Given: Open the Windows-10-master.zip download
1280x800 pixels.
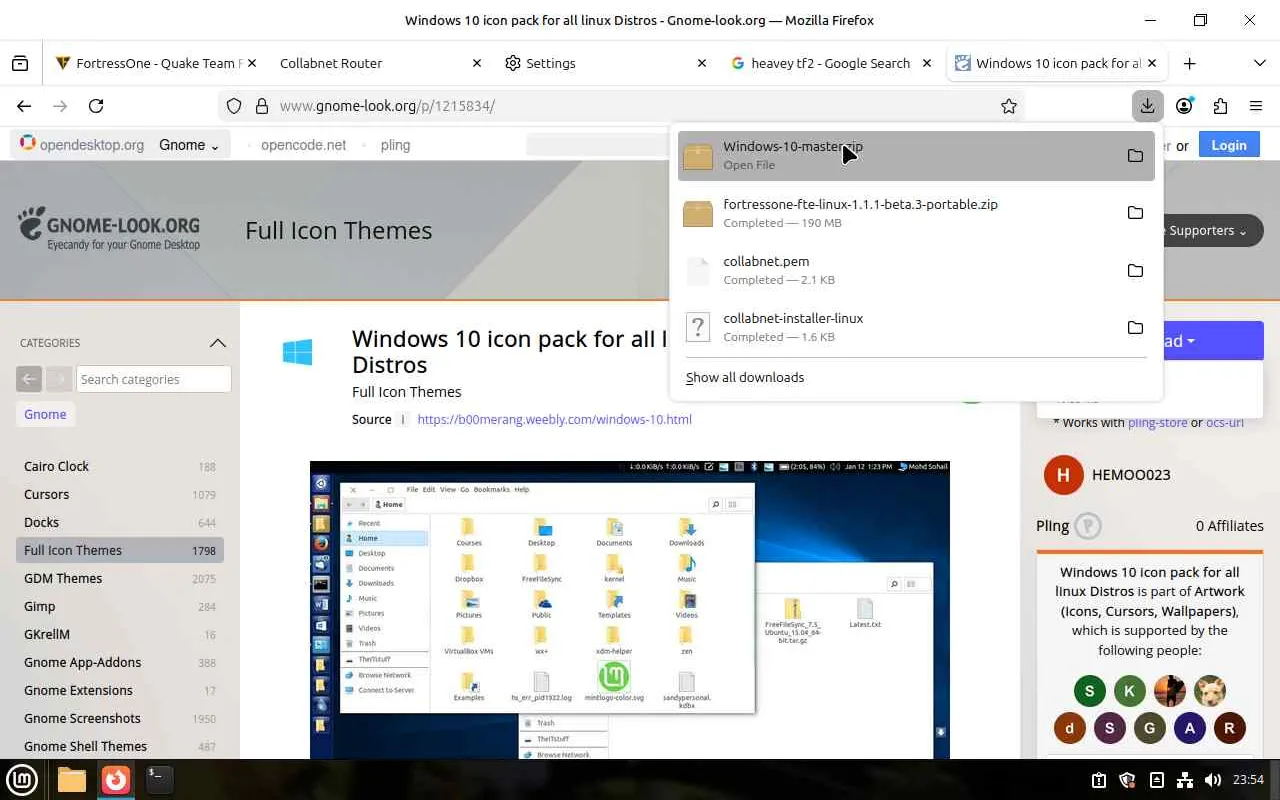Looking at the screenshot, I should [916, 156].
